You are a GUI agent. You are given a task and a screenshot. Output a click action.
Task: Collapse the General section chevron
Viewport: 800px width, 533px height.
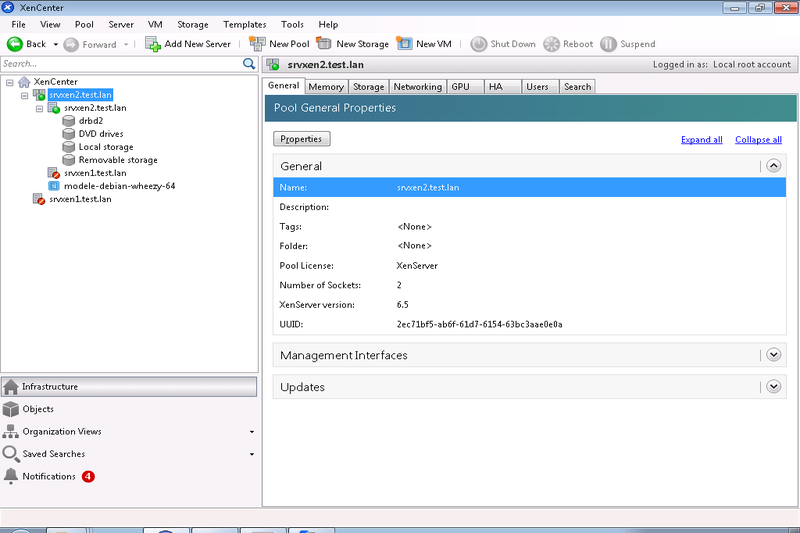tap(773, 166)
